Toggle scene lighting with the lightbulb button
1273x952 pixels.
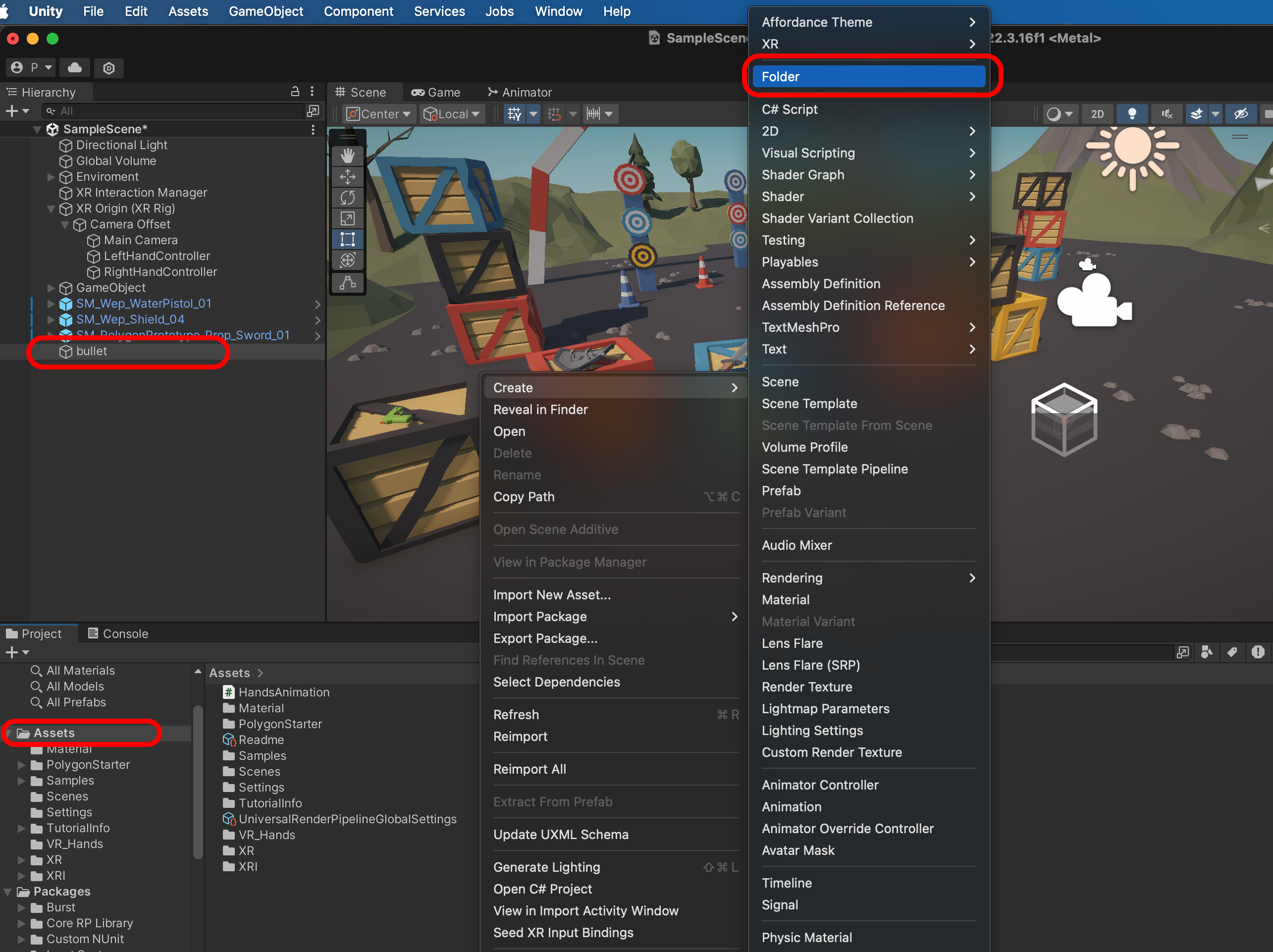click(x=1131, y=114)
